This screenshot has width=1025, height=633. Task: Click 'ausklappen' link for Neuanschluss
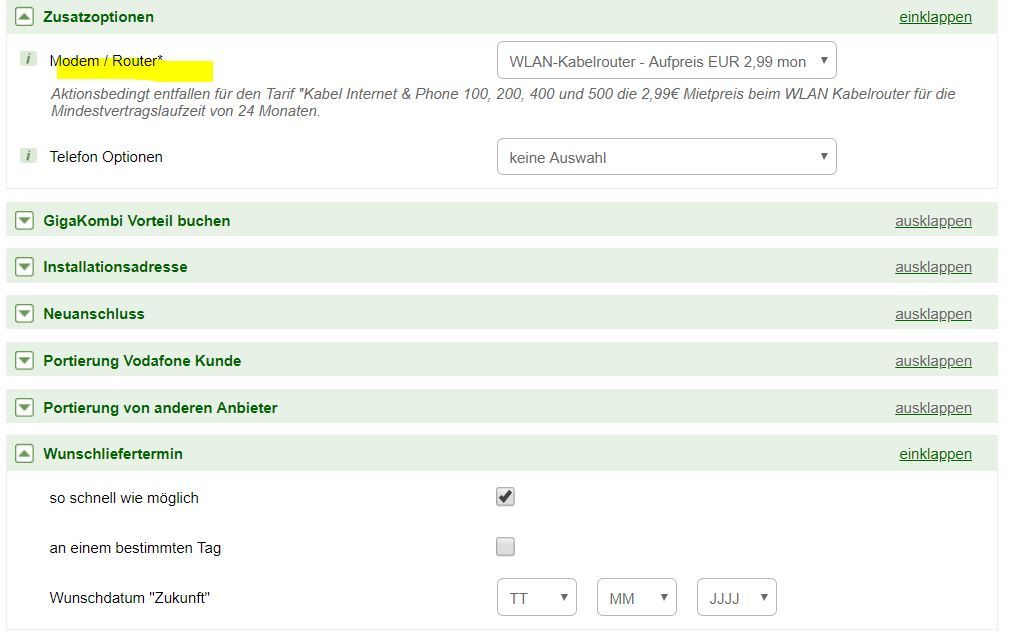coord(933,314)
